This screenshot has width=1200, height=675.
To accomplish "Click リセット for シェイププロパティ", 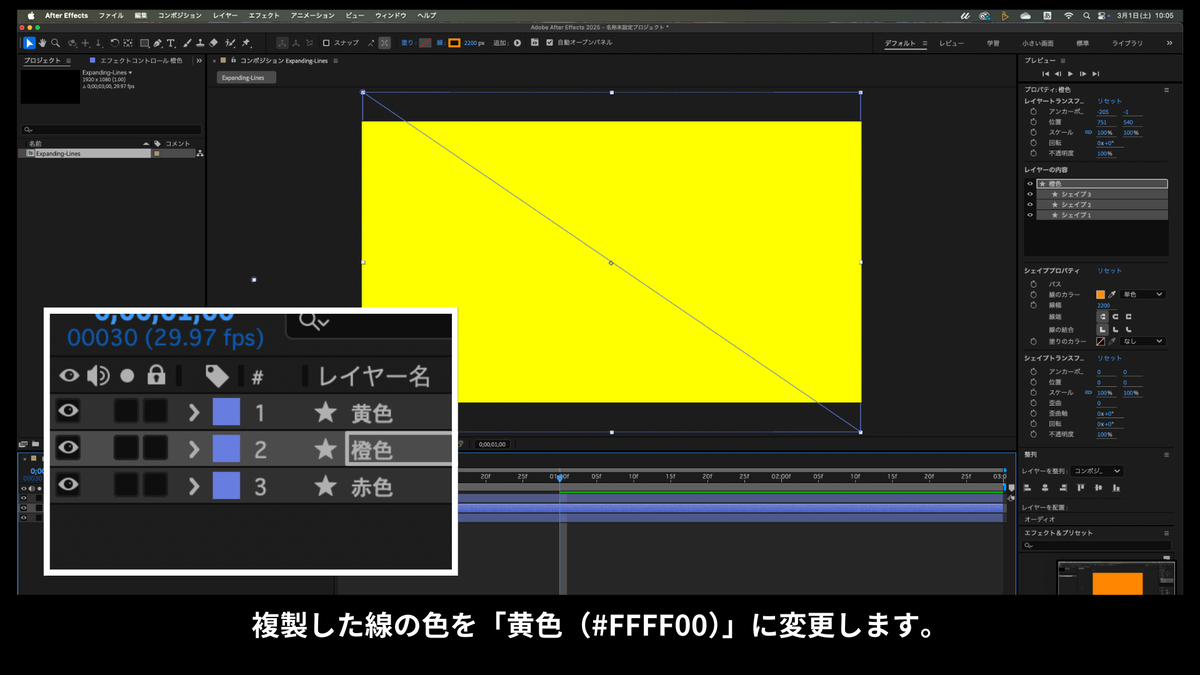I will click(1109, 271).
